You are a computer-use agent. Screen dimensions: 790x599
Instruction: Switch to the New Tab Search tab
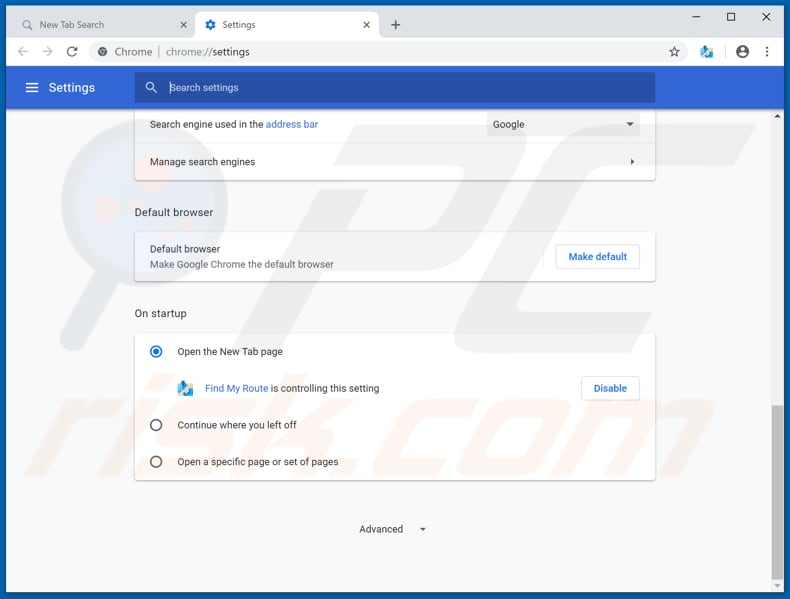100,25
